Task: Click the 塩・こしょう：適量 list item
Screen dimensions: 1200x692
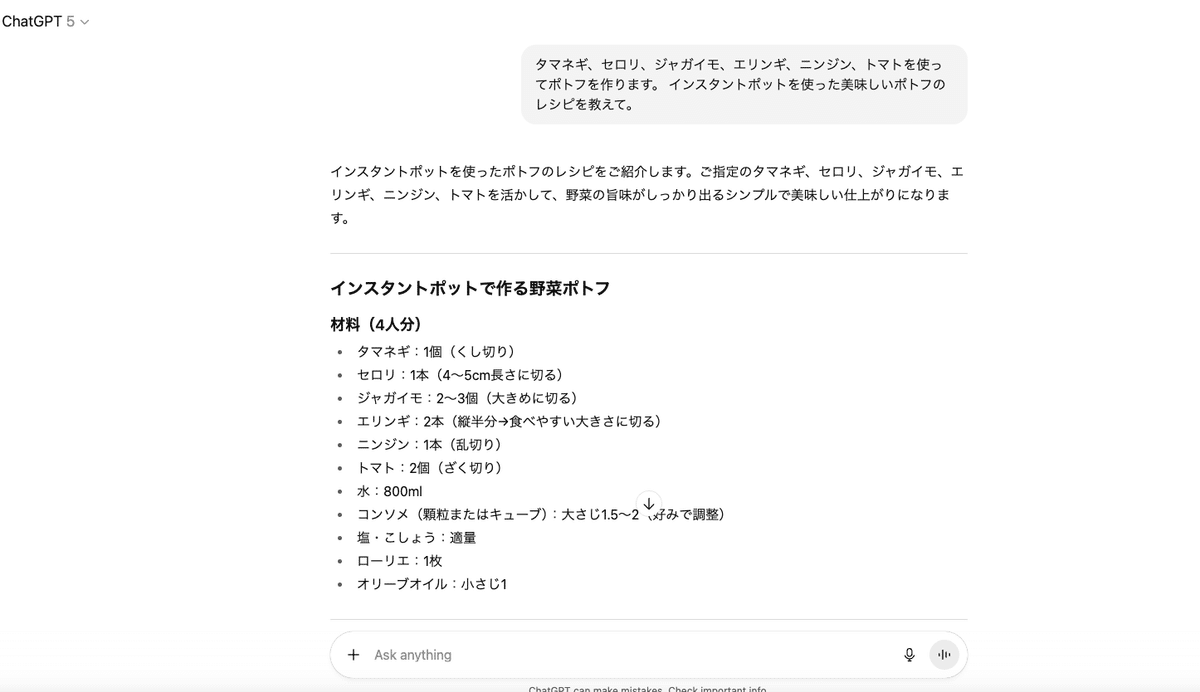Action: (x=417, y=537)
